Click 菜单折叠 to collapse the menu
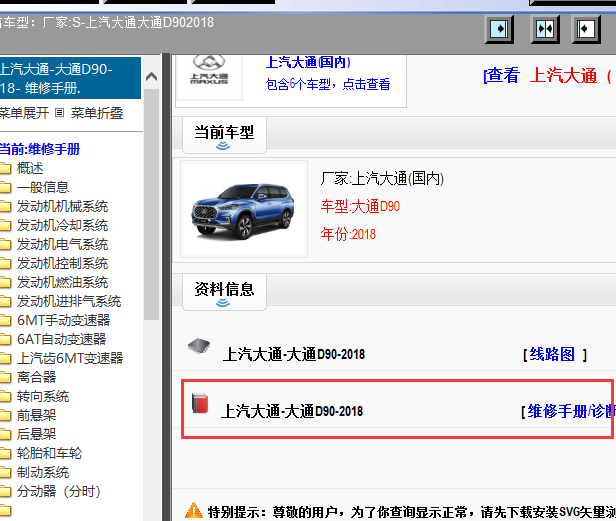Screen dimensions: 616x521 coord(97,113)
